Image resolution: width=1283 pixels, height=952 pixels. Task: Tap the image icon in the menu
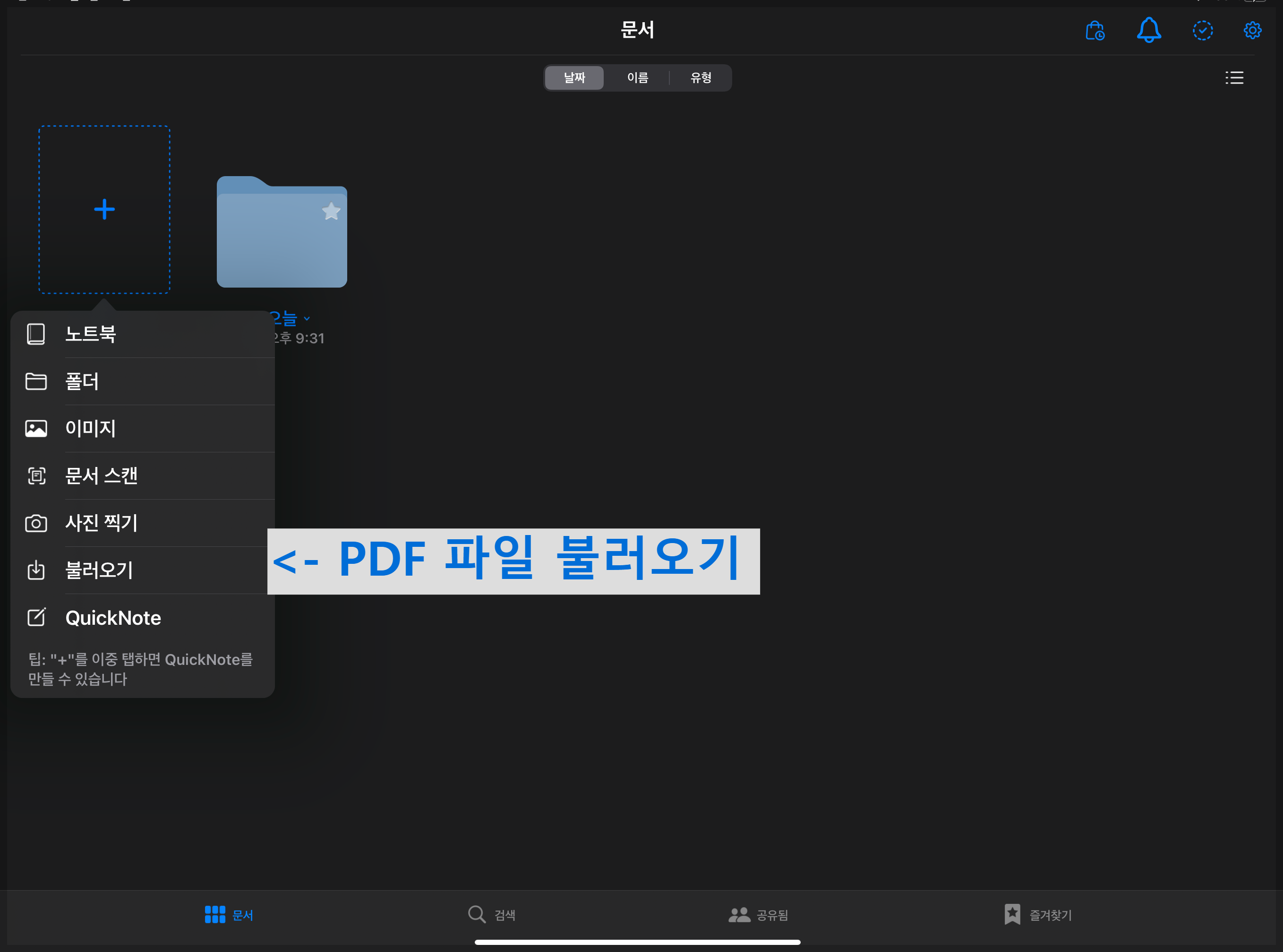(x=36, y=429)
